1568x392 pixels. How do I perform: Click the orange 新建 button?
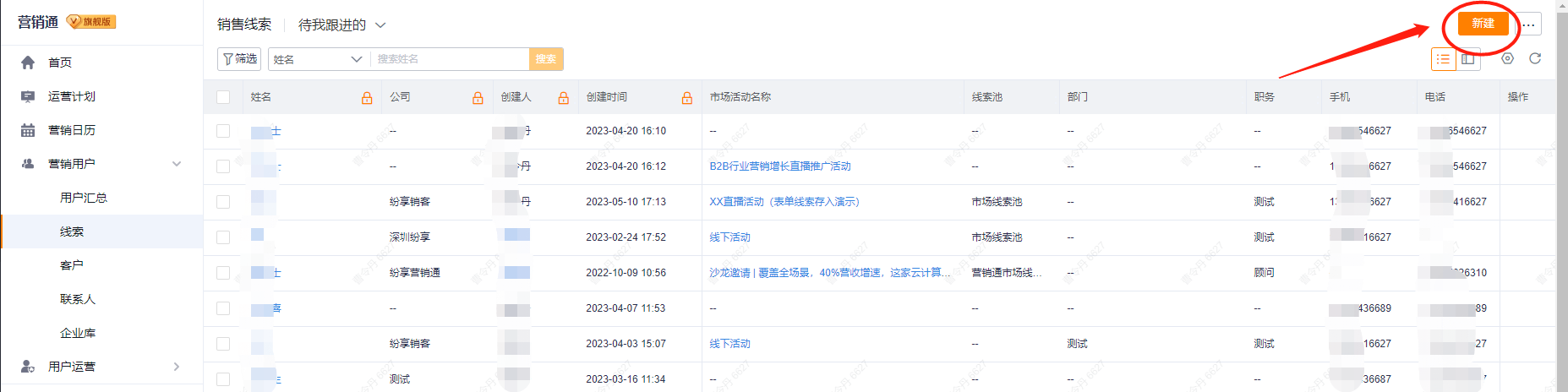pos(1483,24)
